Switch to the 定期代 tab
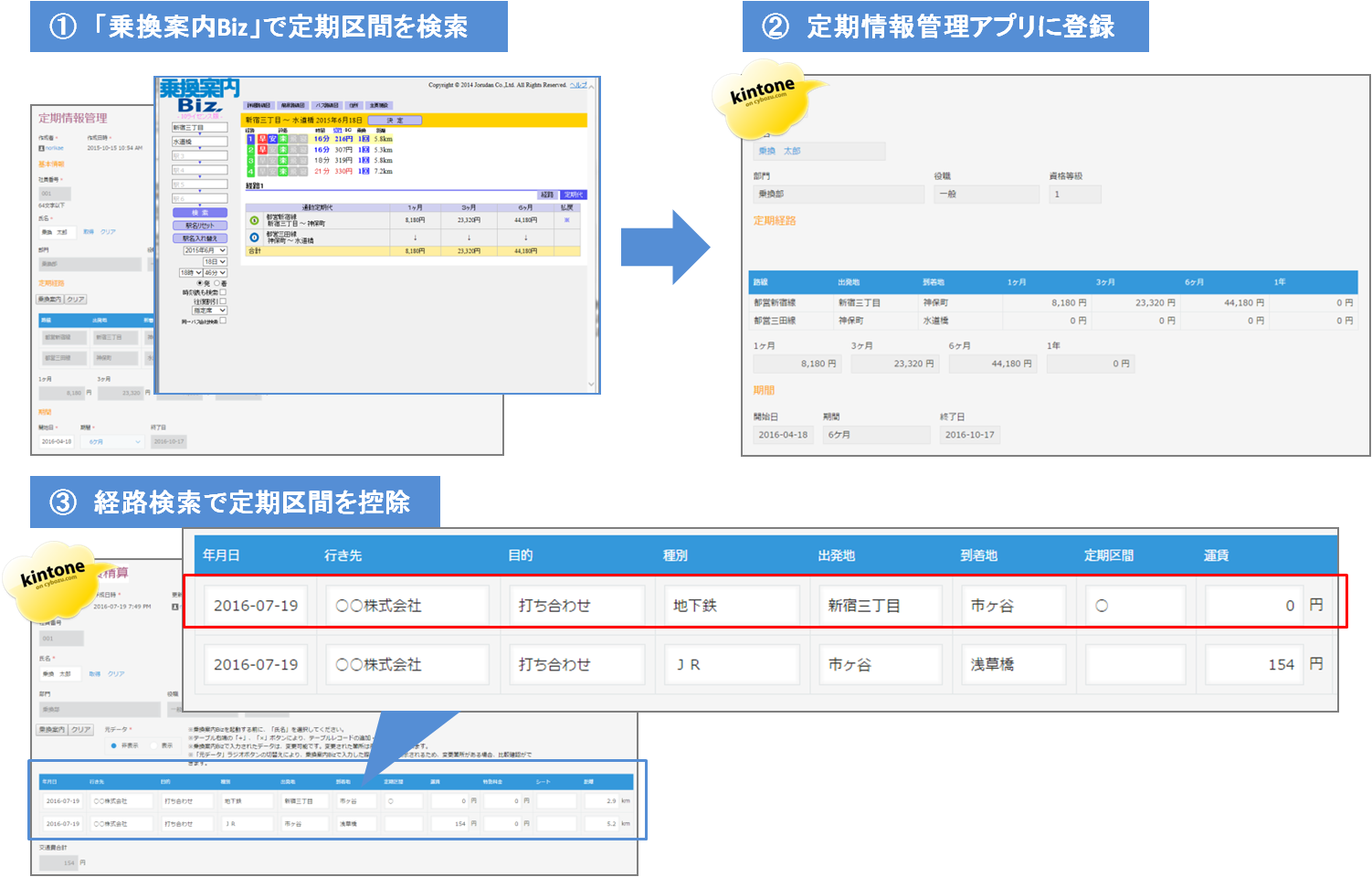This screenshot has width=1372, height=877. (x=574, y=195)
